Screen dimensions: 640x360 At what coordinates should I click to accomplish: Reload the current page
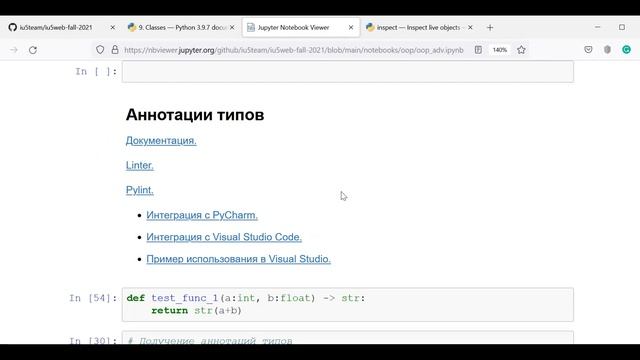coord(33,50)
